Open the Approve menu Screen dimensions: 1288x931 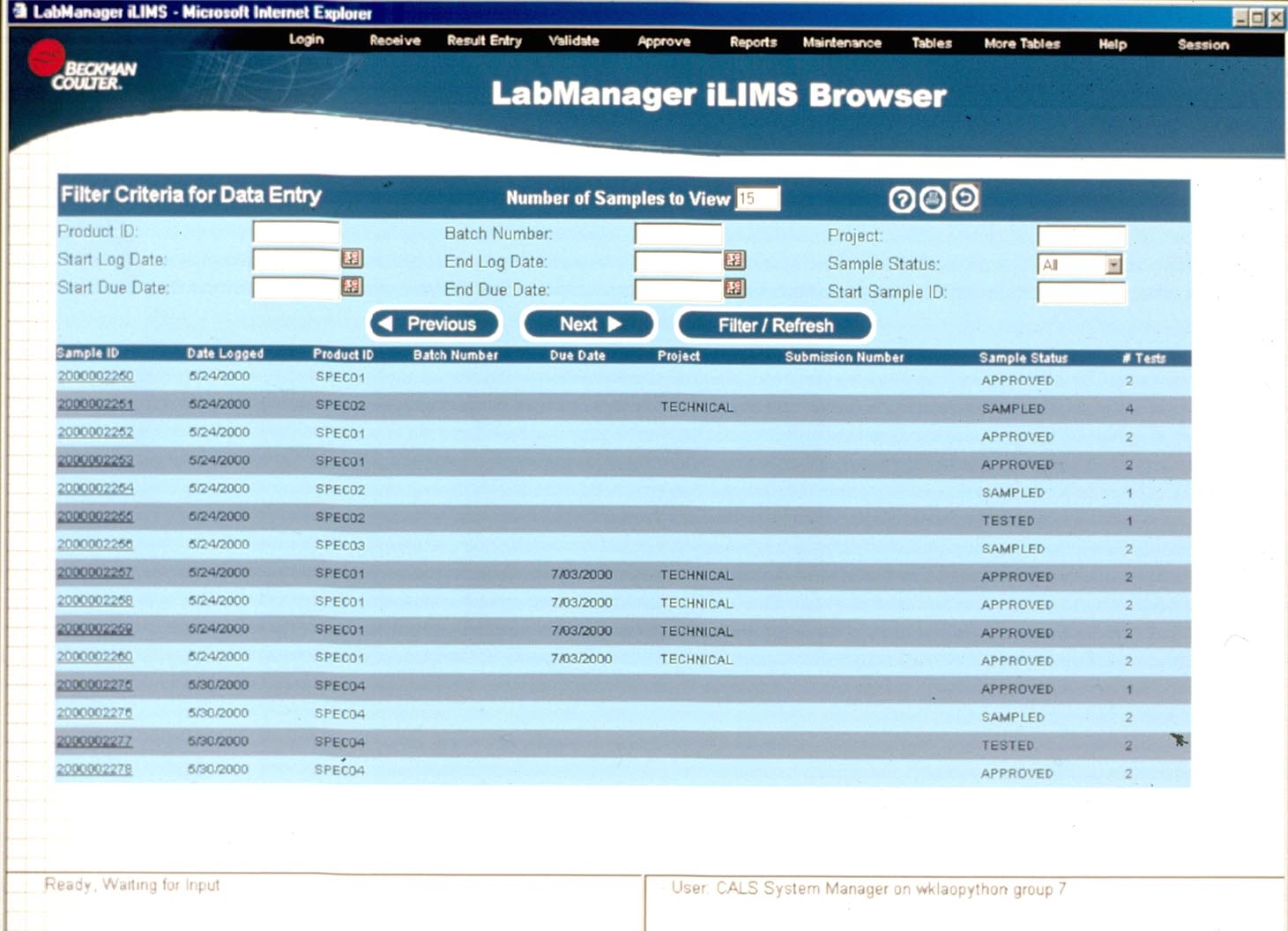pyautogui.click(x=664, y=41)
